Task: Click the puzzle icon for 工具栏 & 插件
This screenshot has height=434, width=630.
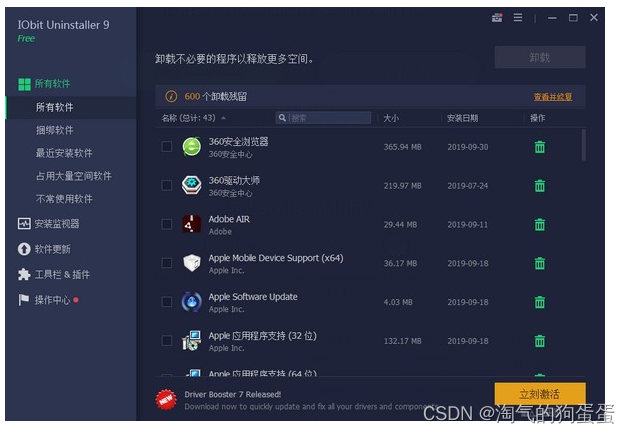Action: pyautogui.click(x=24, y=274)
